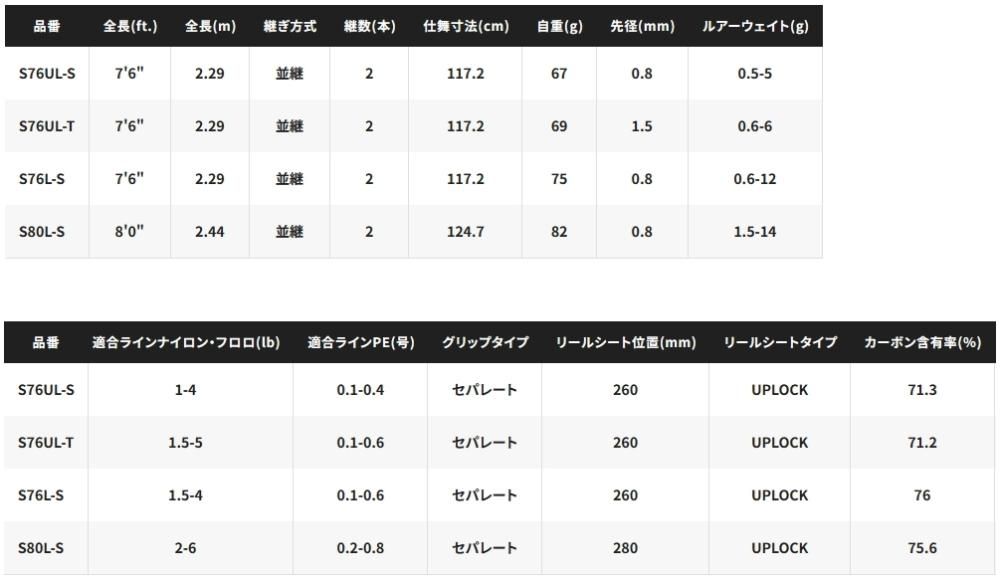Click the 品番 header in top table
This screenshot has width=1000, height=581.
pos(47,26)
